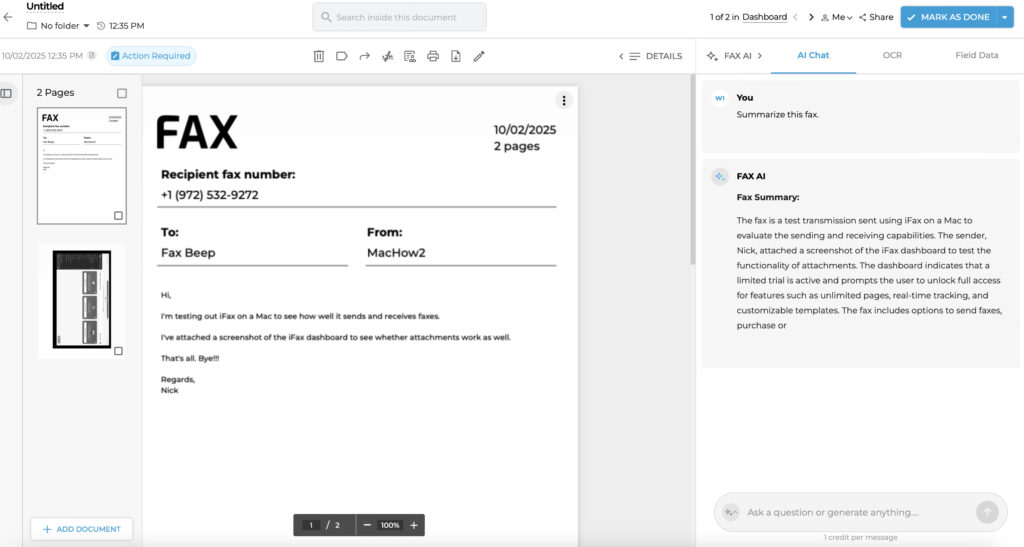Add a tag using label icon
The height and width of the screenshot is (547, 1024).
[342, 56]
